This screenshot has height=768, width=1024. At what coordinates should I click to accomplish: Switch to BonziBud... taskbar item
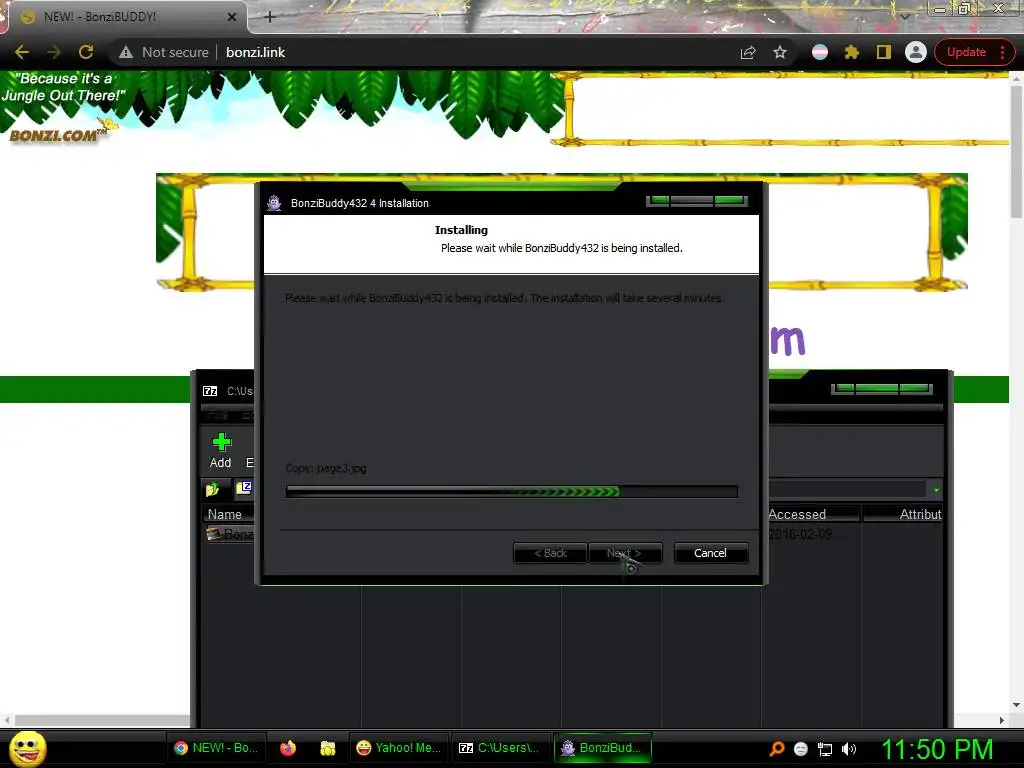click(x=602, y=748)
